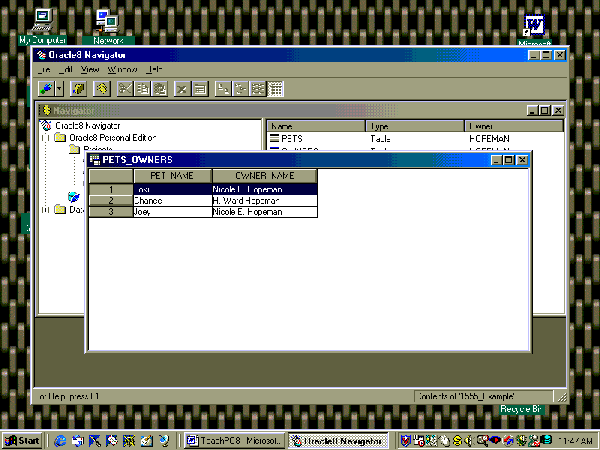Image resolution: width=600 pixels, height=450 pixels.
Task: Click the Delete X toolbar icon
Action: coord(182,89)
